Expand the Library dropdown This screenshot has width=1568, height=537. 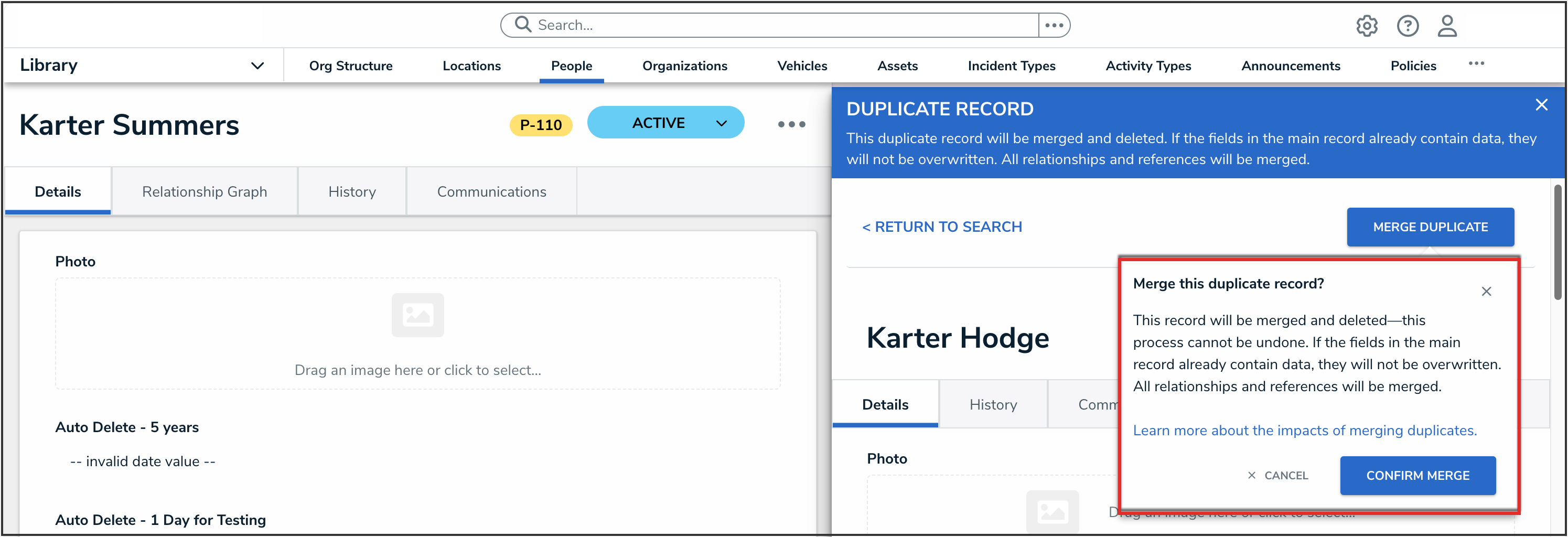pos(257,66)
